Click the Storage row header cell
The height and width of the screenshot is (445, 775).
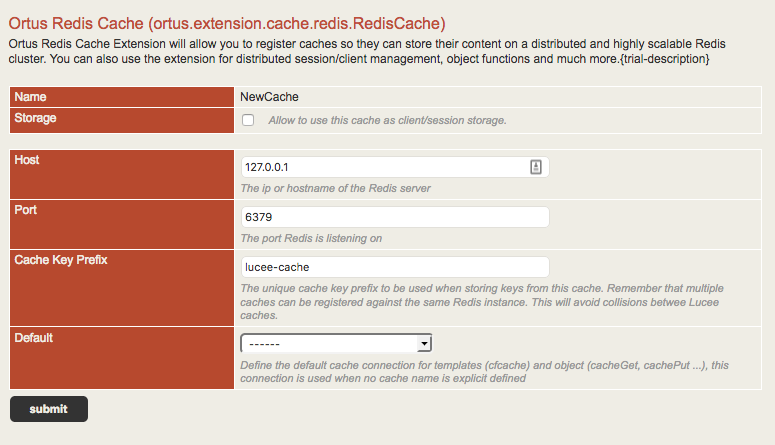(x=121, y=121)
